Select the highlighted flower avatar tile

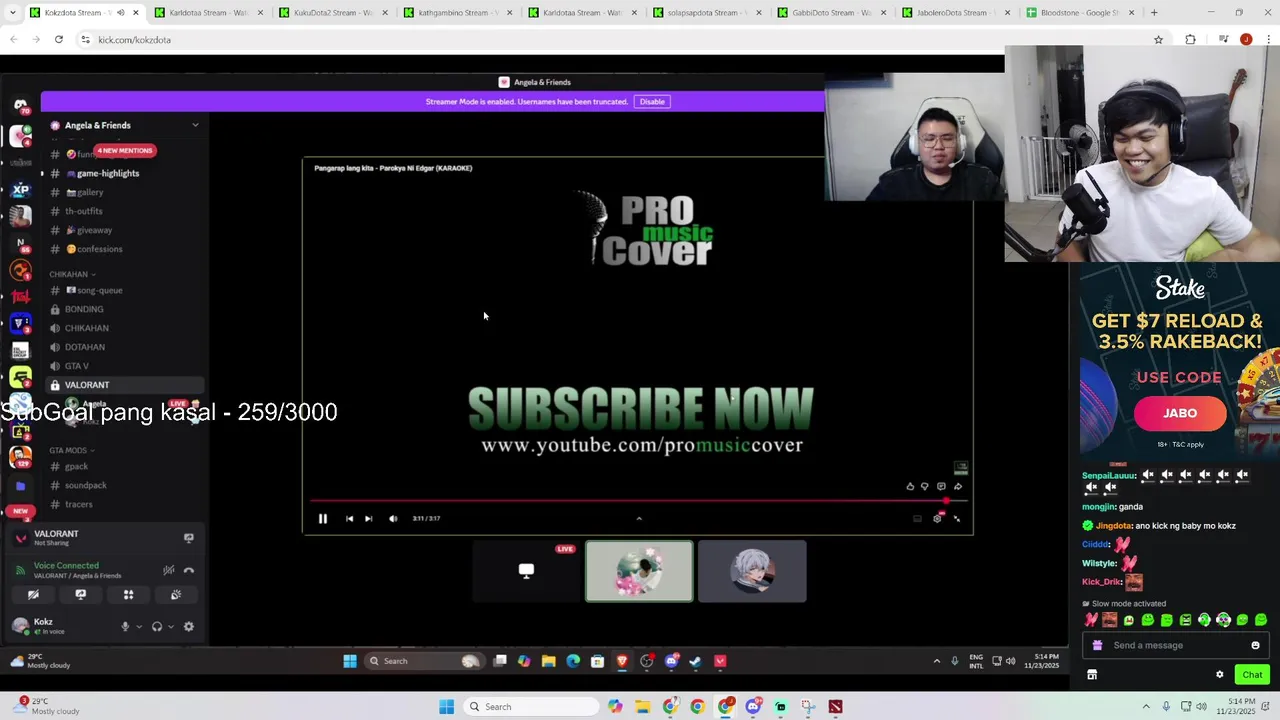tap(639, 571)
